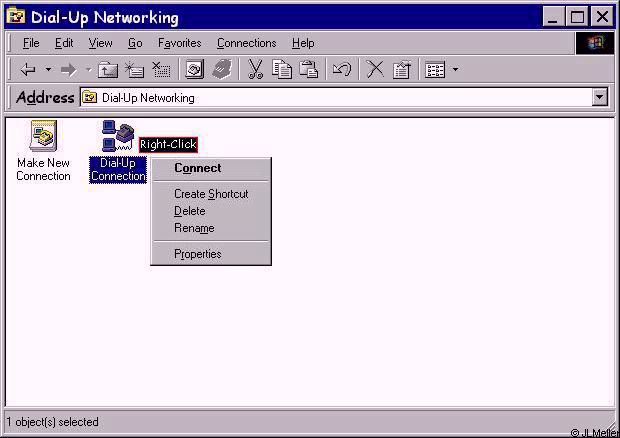Click the "Dial-Up Connection" label text

(x=118, y=170)
